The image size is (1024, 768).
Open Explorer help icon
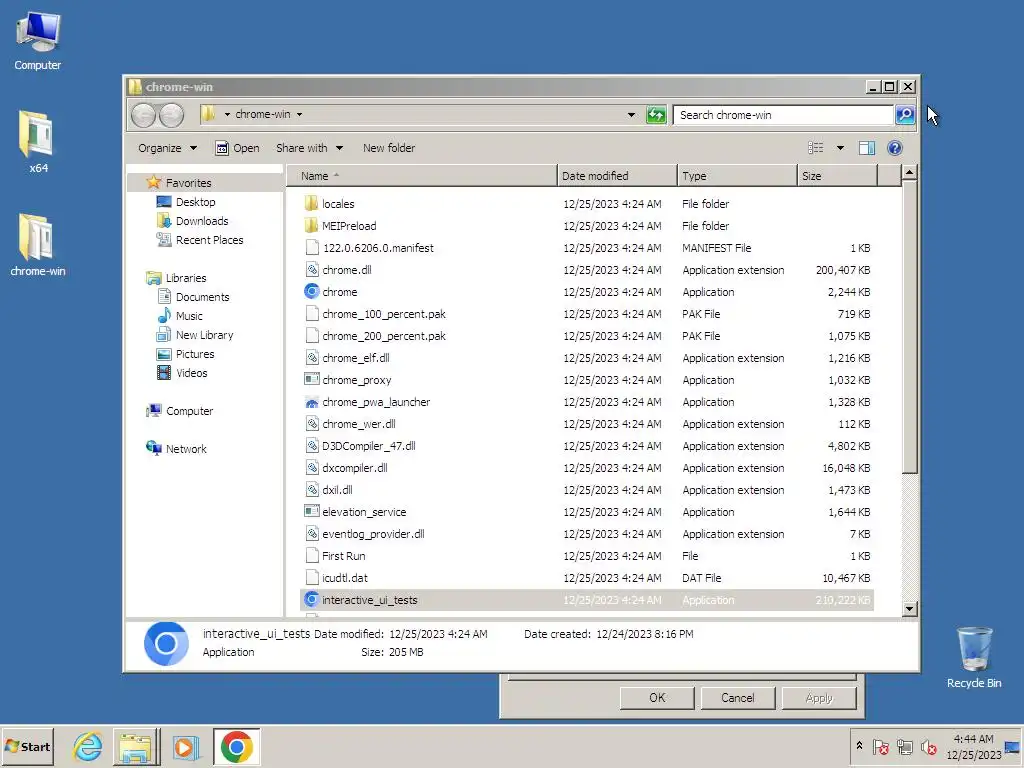pyautogui.click(x=895, y=148)
